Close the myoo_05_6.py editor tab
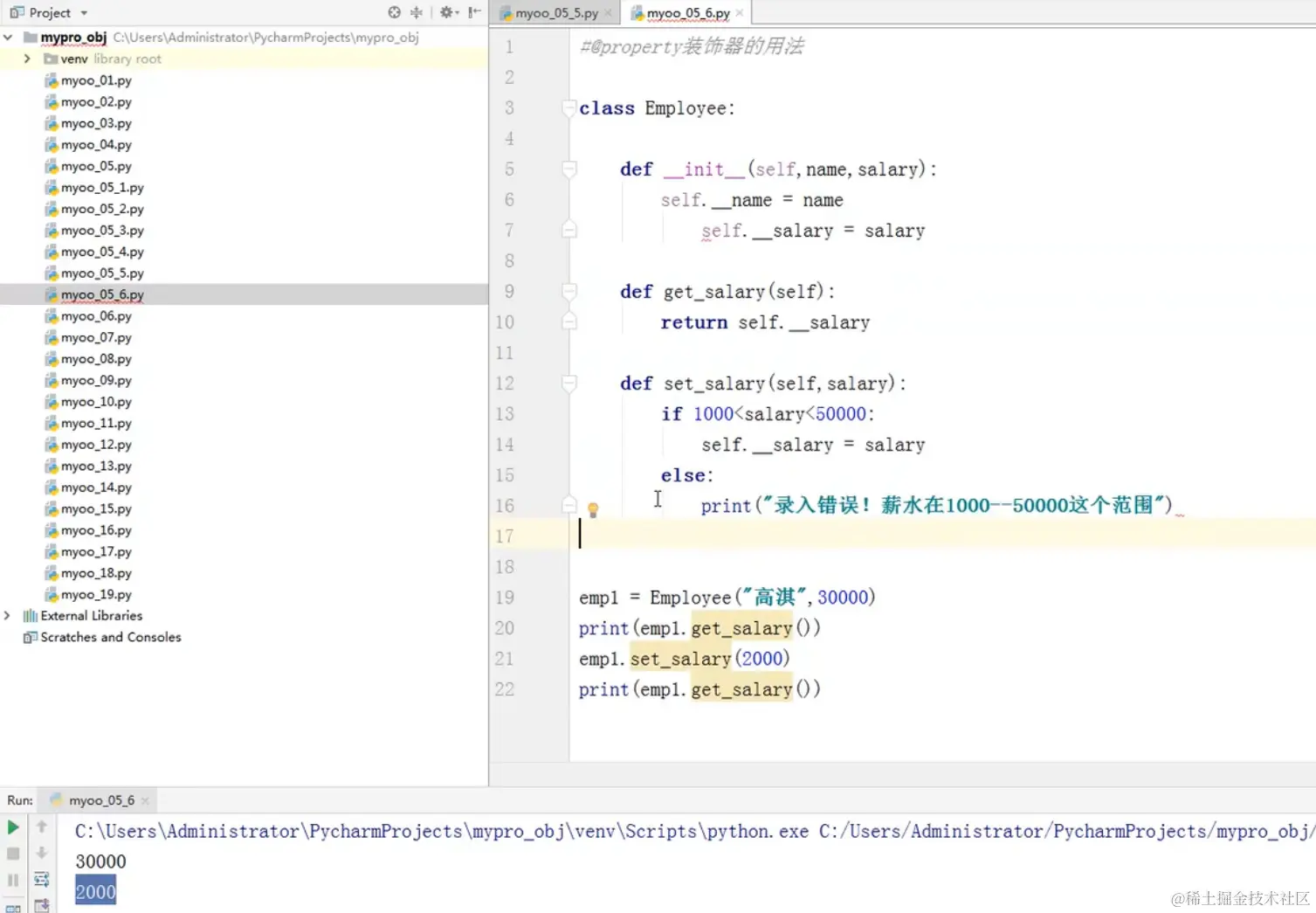 pyautogui.click(x=740, y=13)
